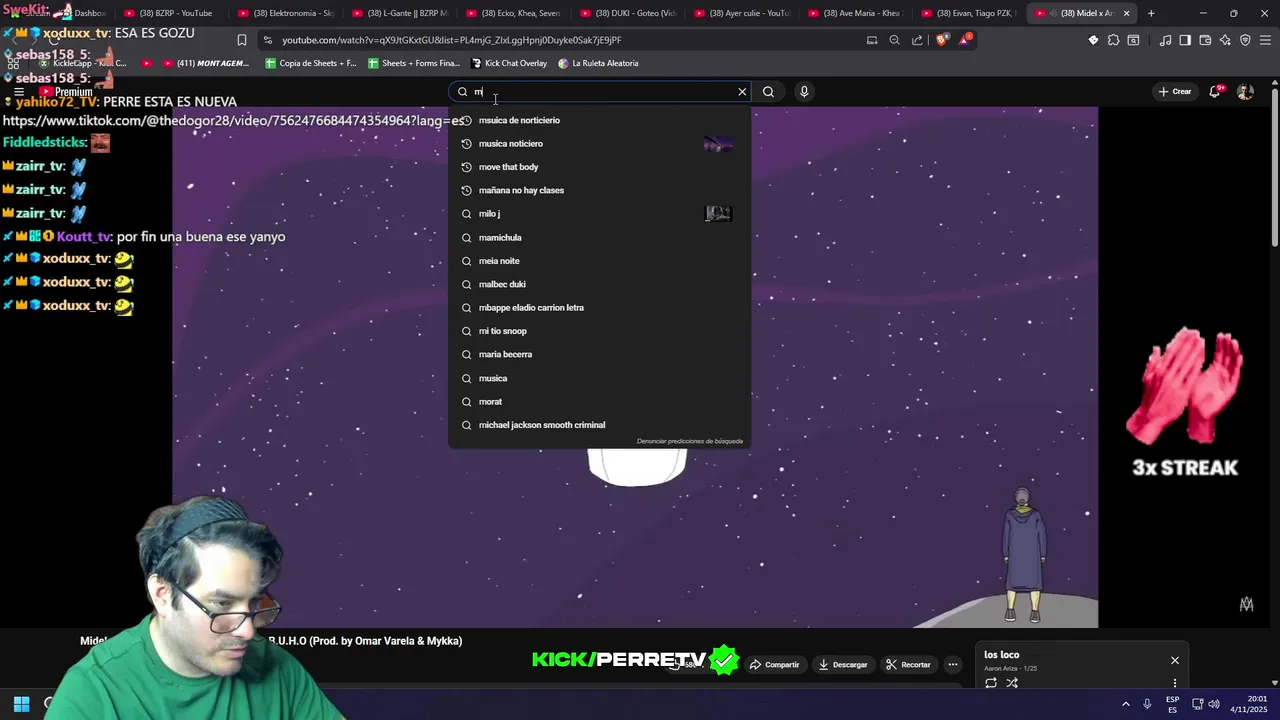Open the extensions puzzle icon
This screenshot has height=720, width=1280.
[x=1113, y=40]
